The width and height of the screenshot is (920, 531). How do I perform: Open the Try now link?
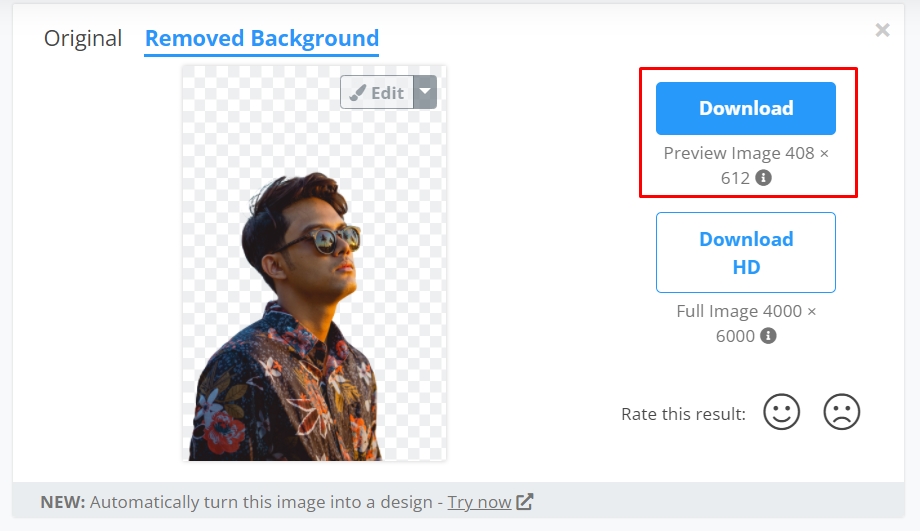tap(479, 502)
